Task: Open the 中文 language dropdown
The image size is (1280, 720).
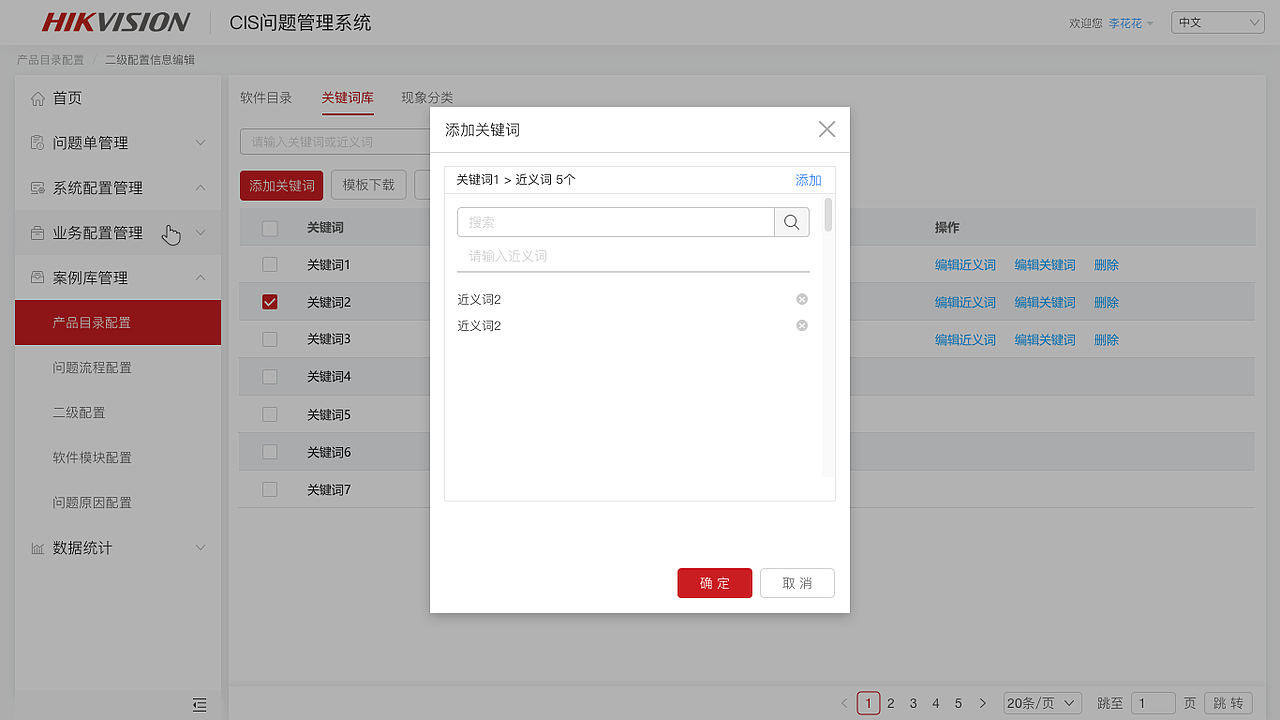Action: (x=1217, y=21)
